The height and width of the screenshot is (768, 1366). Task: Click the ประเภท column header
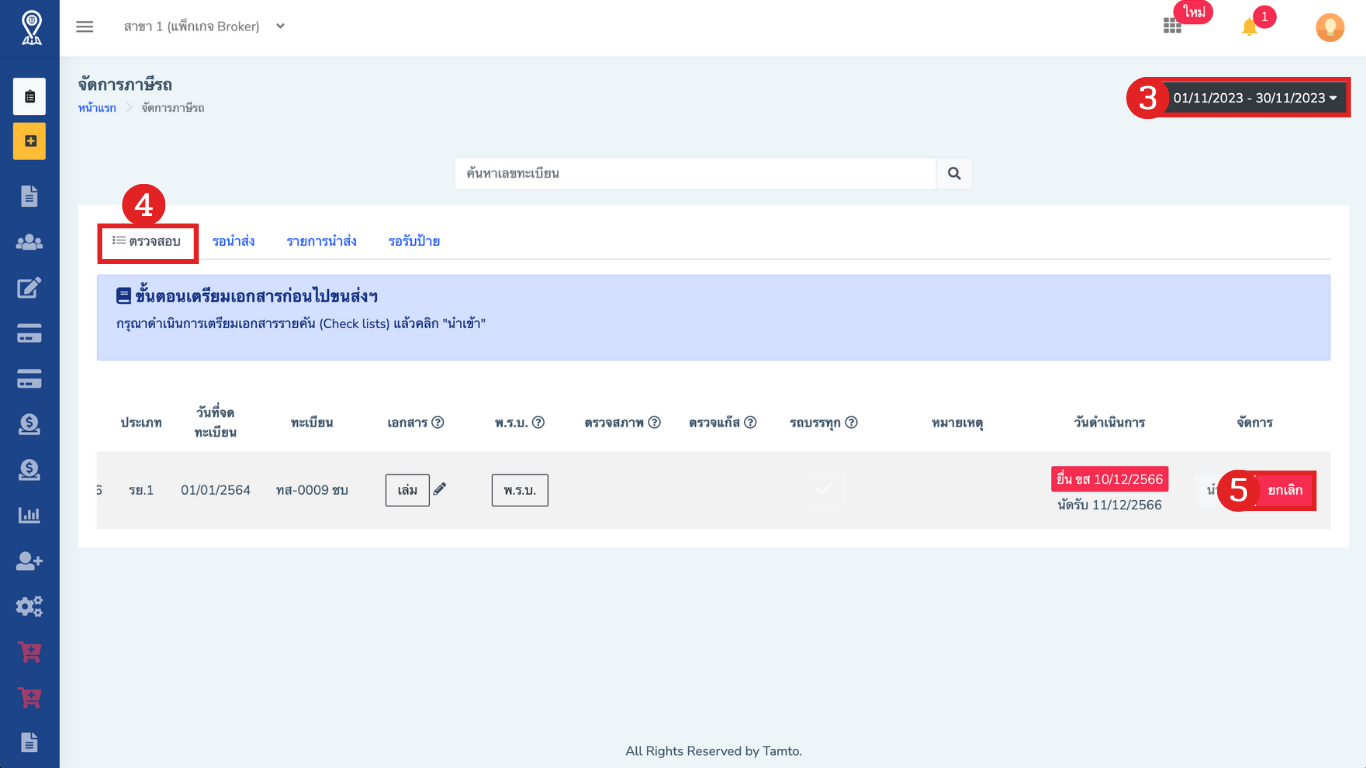pos(141,422)
